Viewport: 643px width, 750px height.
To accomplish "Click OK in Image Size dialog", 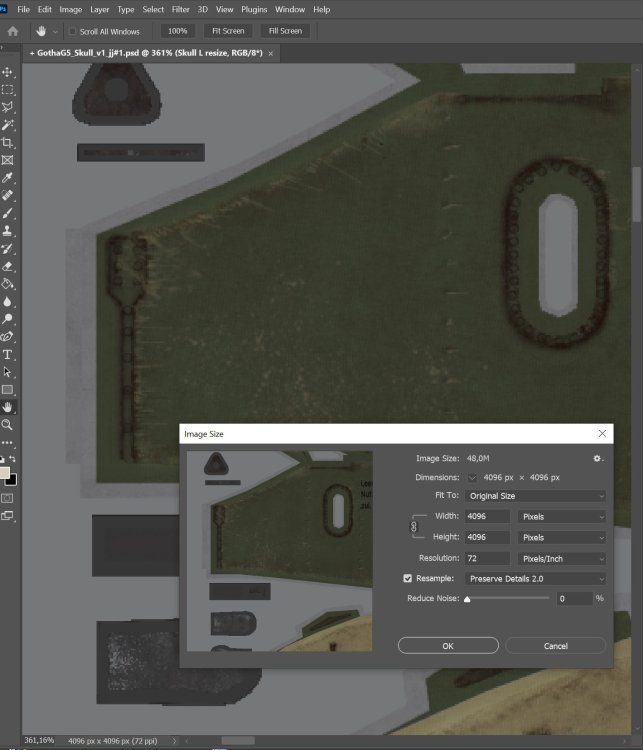I will [448, 646].
